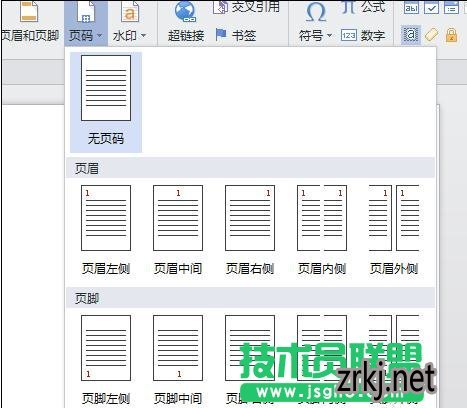Pick 页眉内侧 header inside layout

point(322,230)
